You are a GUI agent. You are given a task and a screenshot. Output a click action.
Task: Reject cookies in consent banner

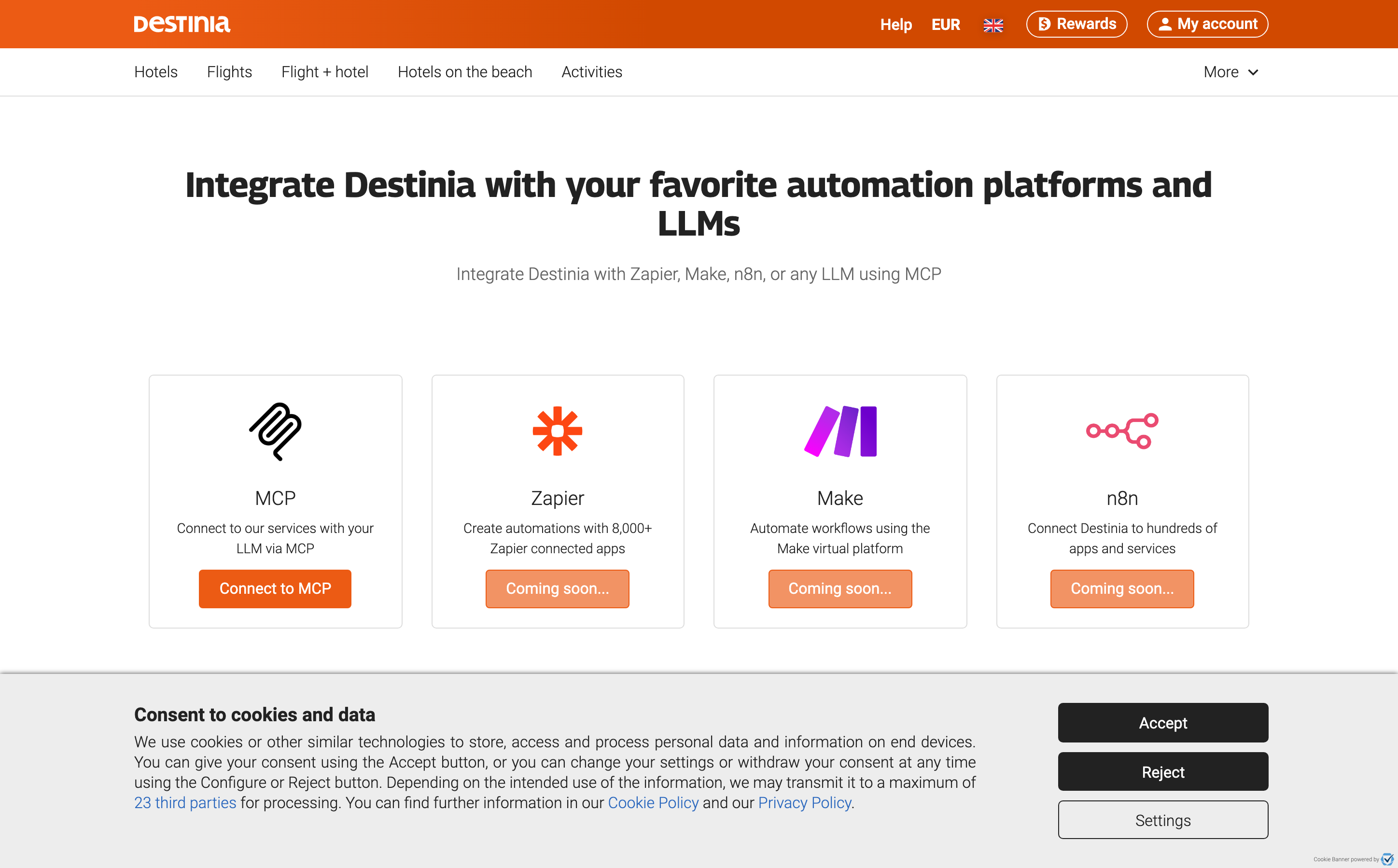1163,772
